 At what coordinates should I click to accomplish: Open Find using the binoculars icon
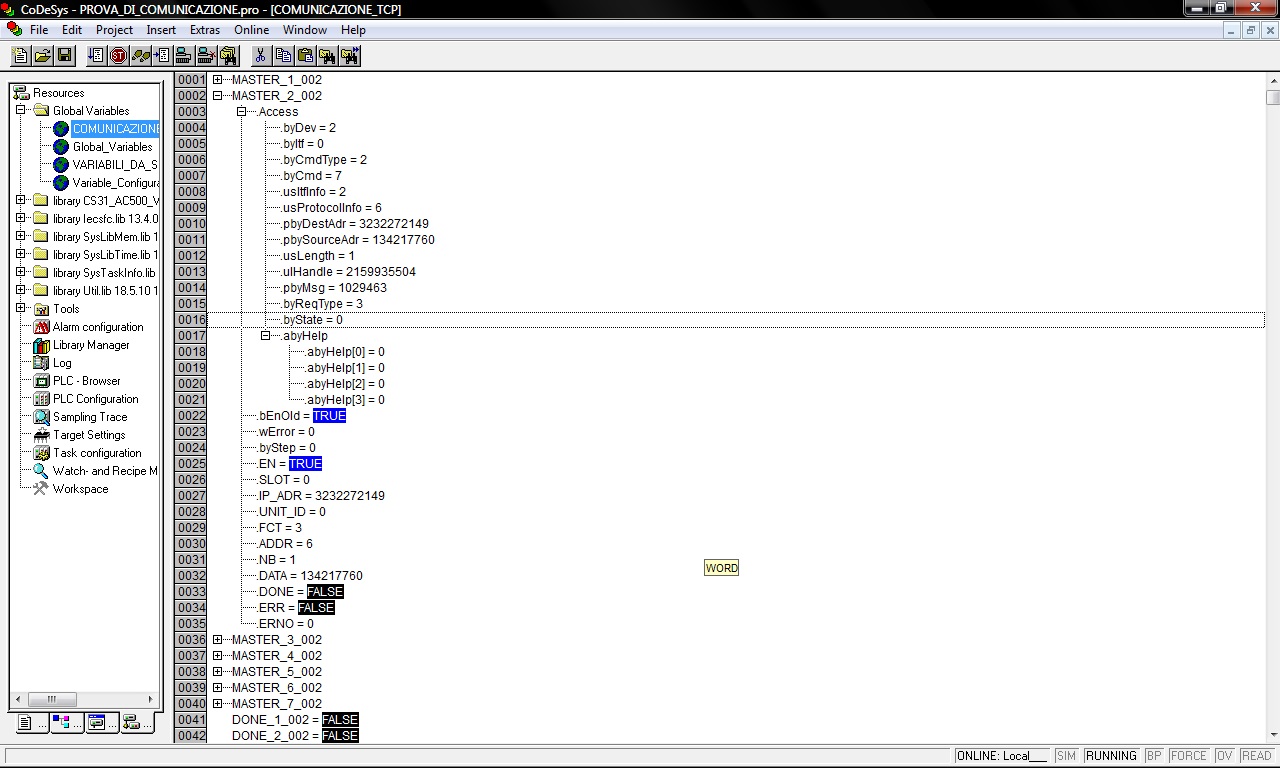[328, 55]
